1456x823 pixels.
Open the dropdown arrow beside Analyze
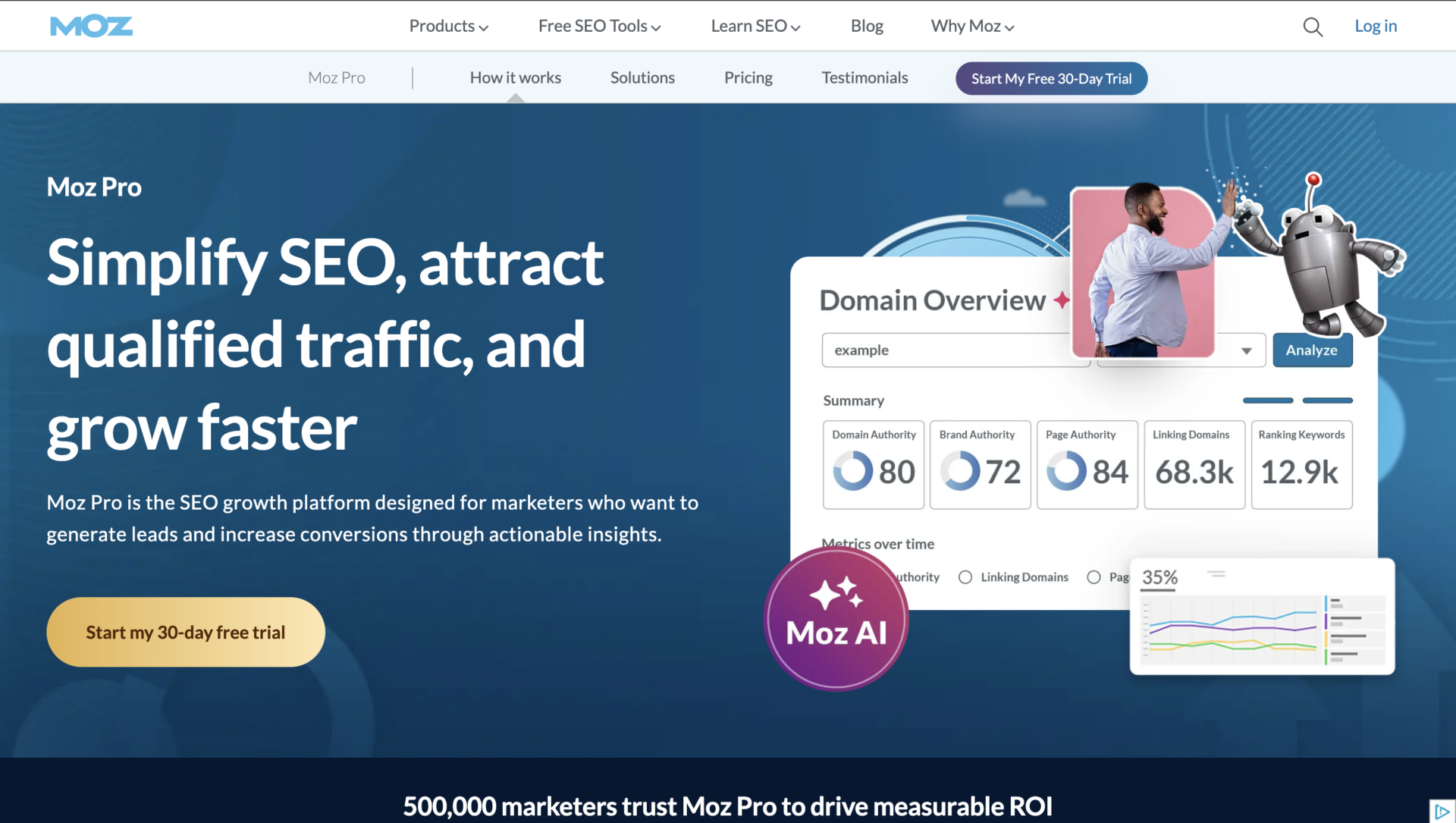1246,350
